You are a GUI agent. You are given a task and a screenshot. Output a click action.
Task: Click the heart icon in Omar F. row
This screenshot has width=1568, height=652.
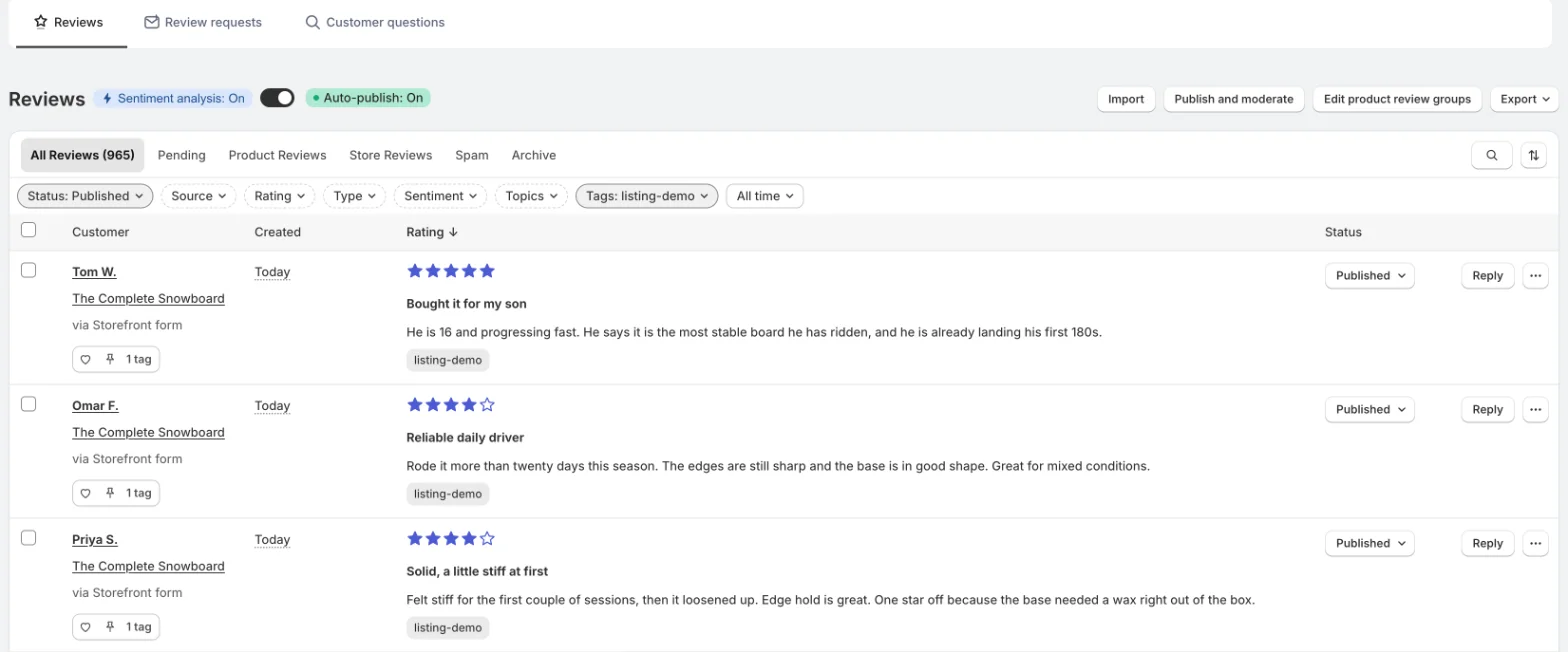[85, 493]
